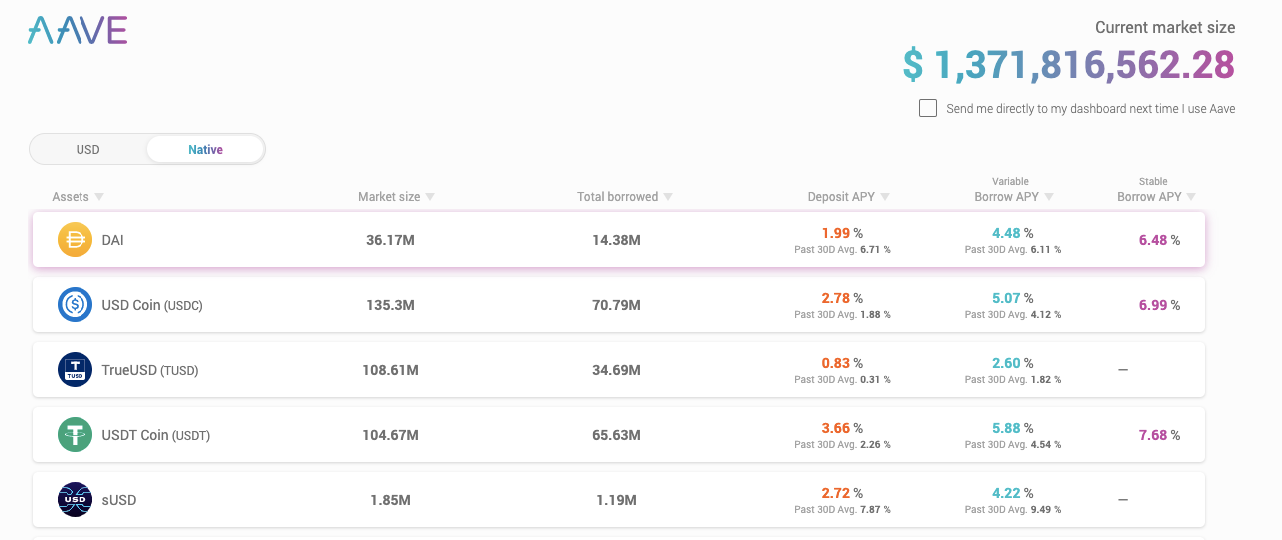Open the USD Coin (USDC) name
This screenshot has height=540, width=1282.
click(x=152, y=305)
